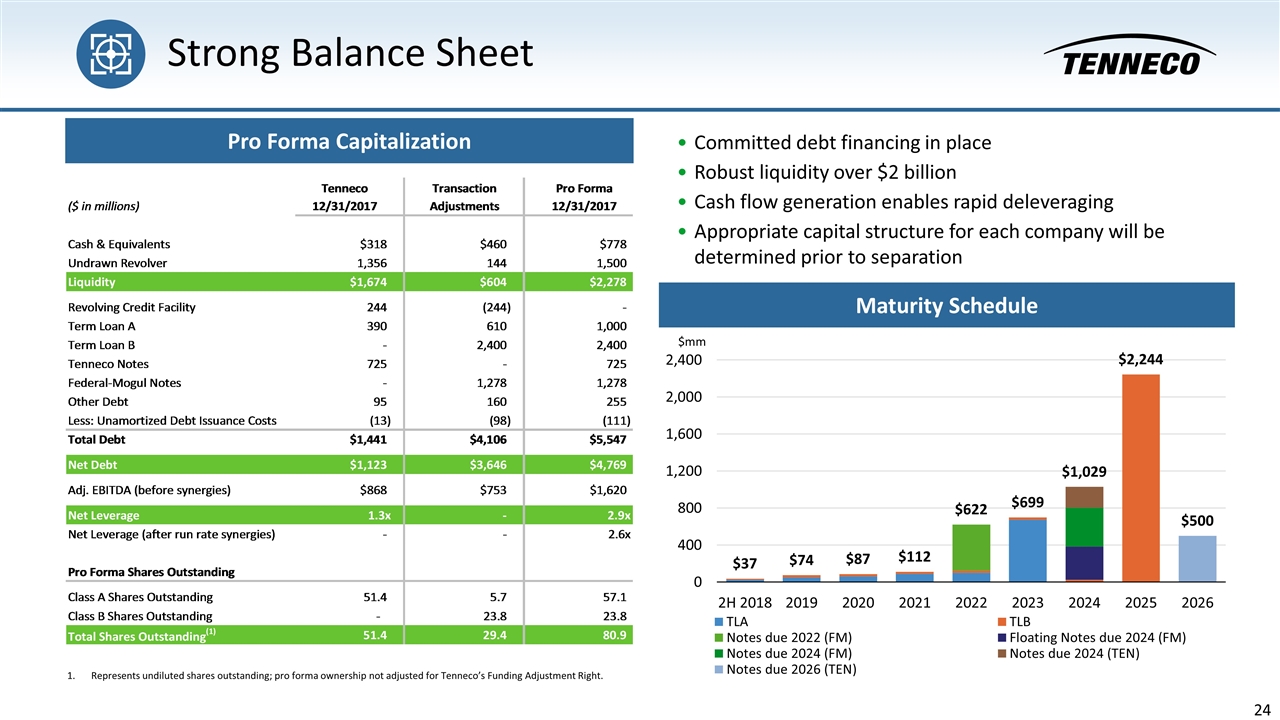Image resolution: width=1280 pixels, height=720 pixels.
Task: Click the Total Shares Outstanding row
Action: [x=349, y=635]
